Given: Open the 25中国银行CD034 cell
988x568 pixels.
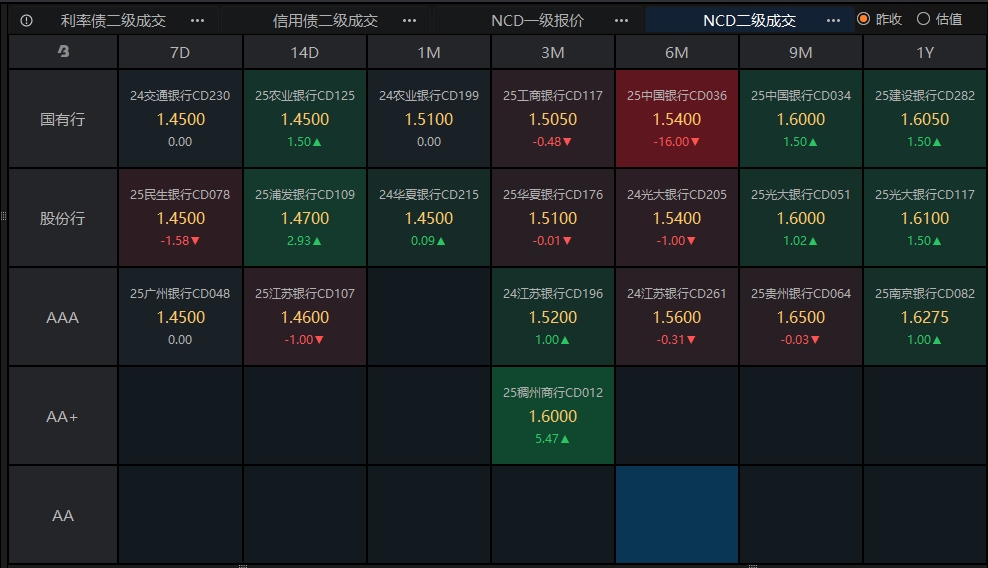Looking at the screenshot, I should point(801,119).
